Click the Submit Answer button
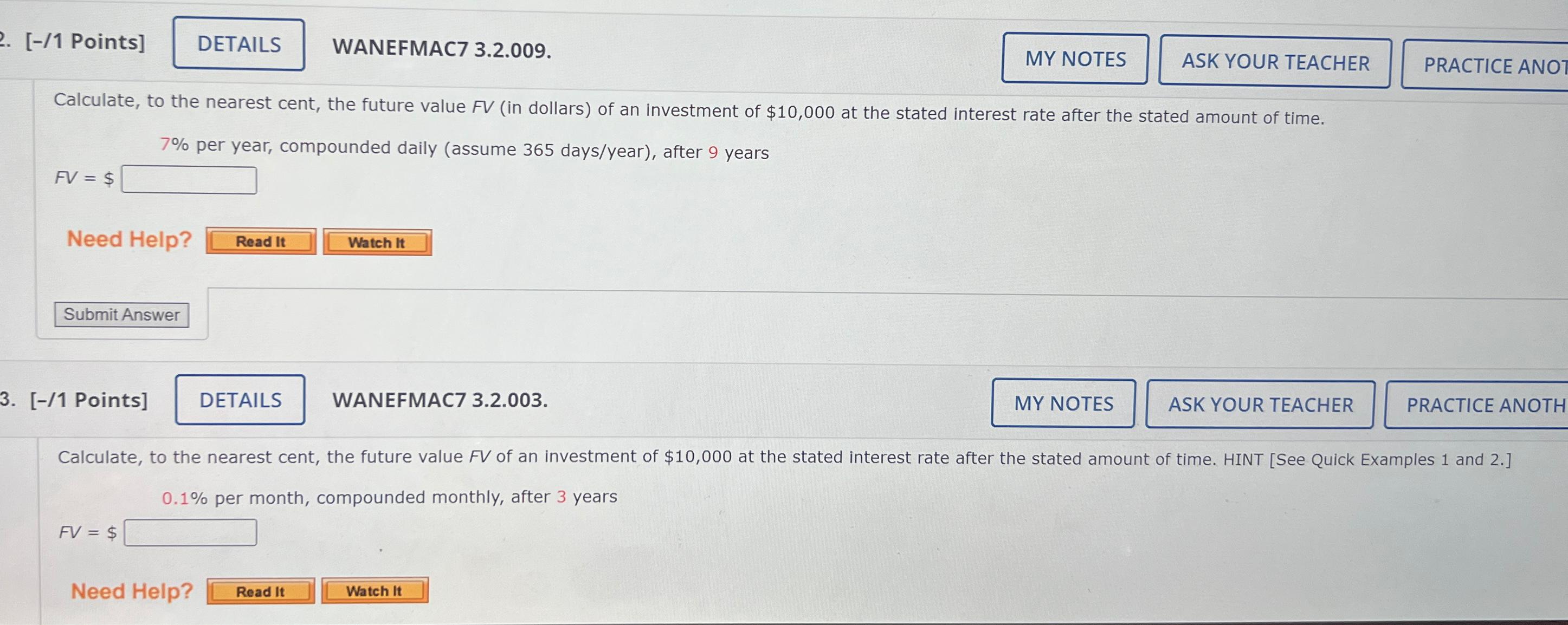 point(122,315)
